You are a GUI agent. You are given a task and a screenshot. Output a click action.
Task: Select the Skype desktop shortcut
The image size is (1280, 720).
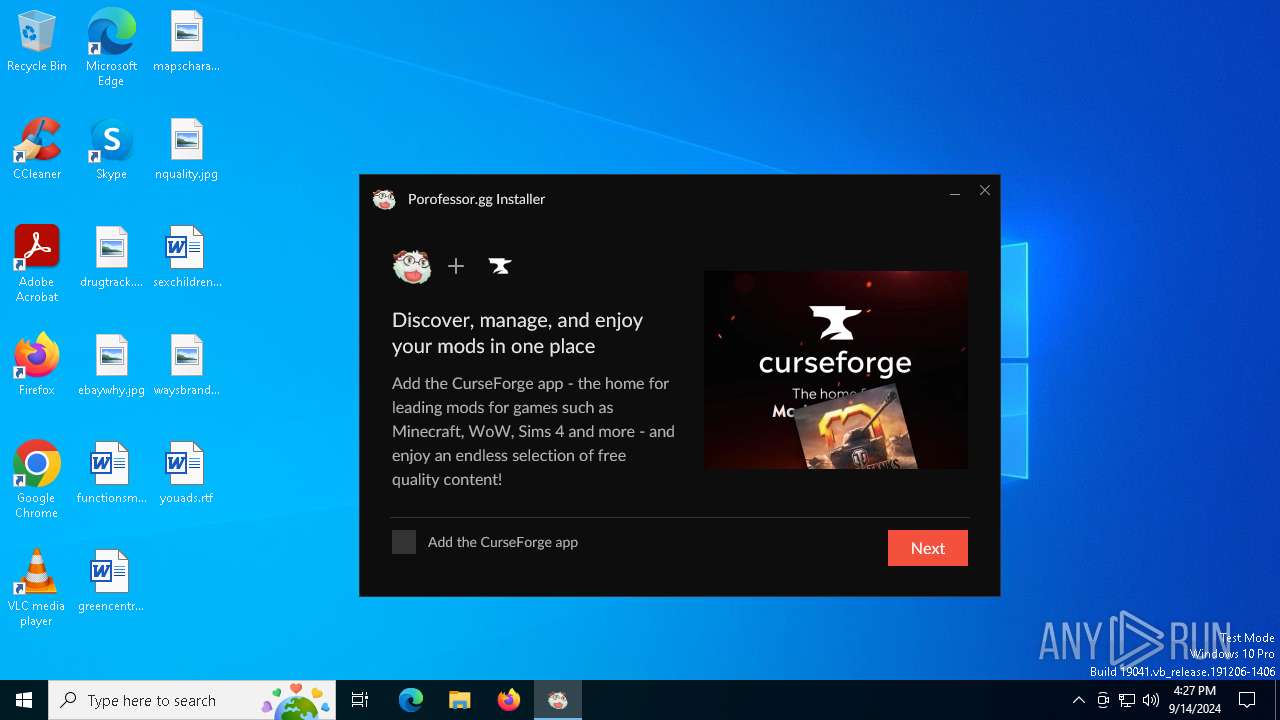click(111, 150)
